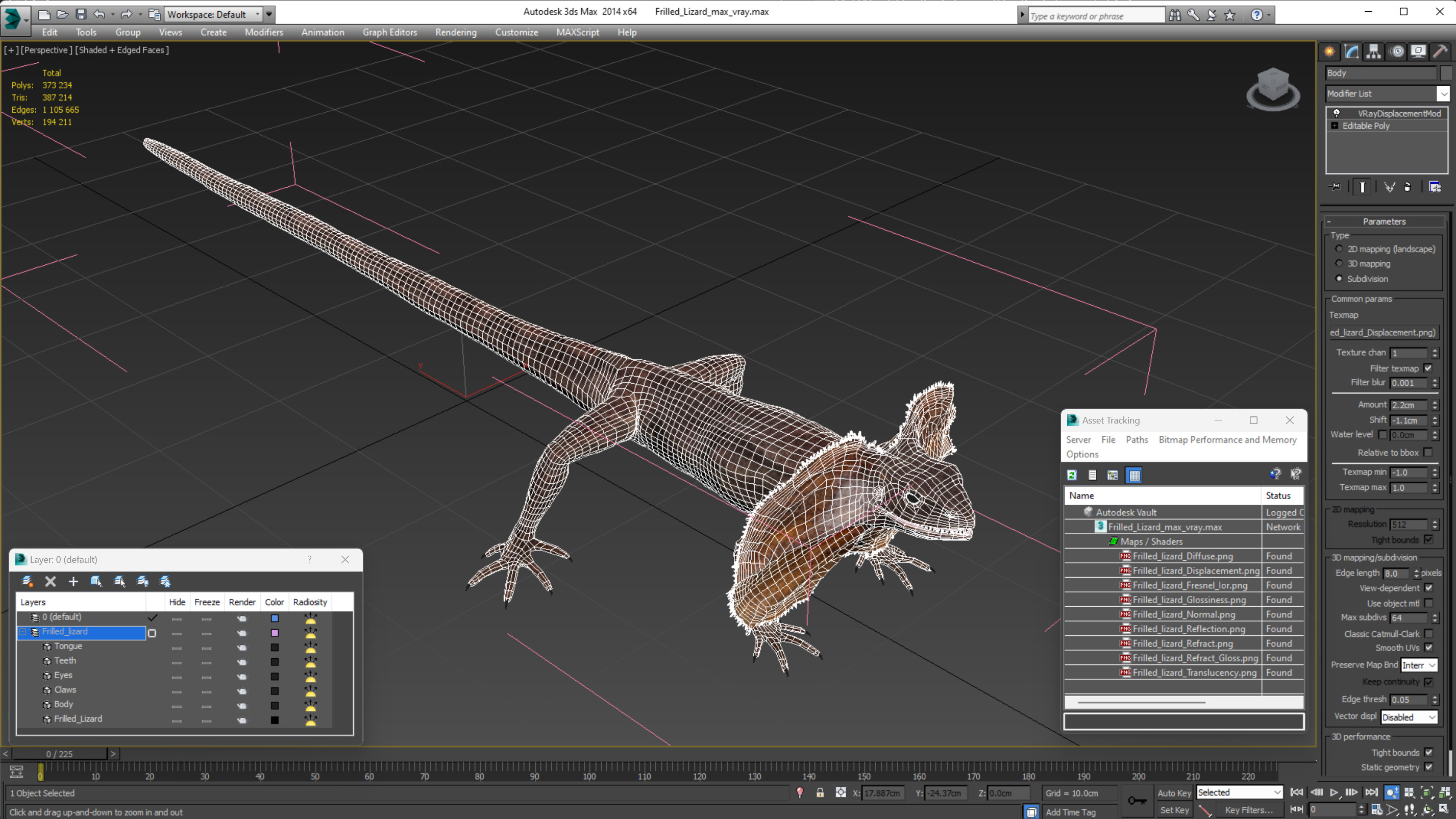Click Create New Layer icon in Layer dialog
1456x819 pixels.
pyautogui.click(x=27, y=581)
